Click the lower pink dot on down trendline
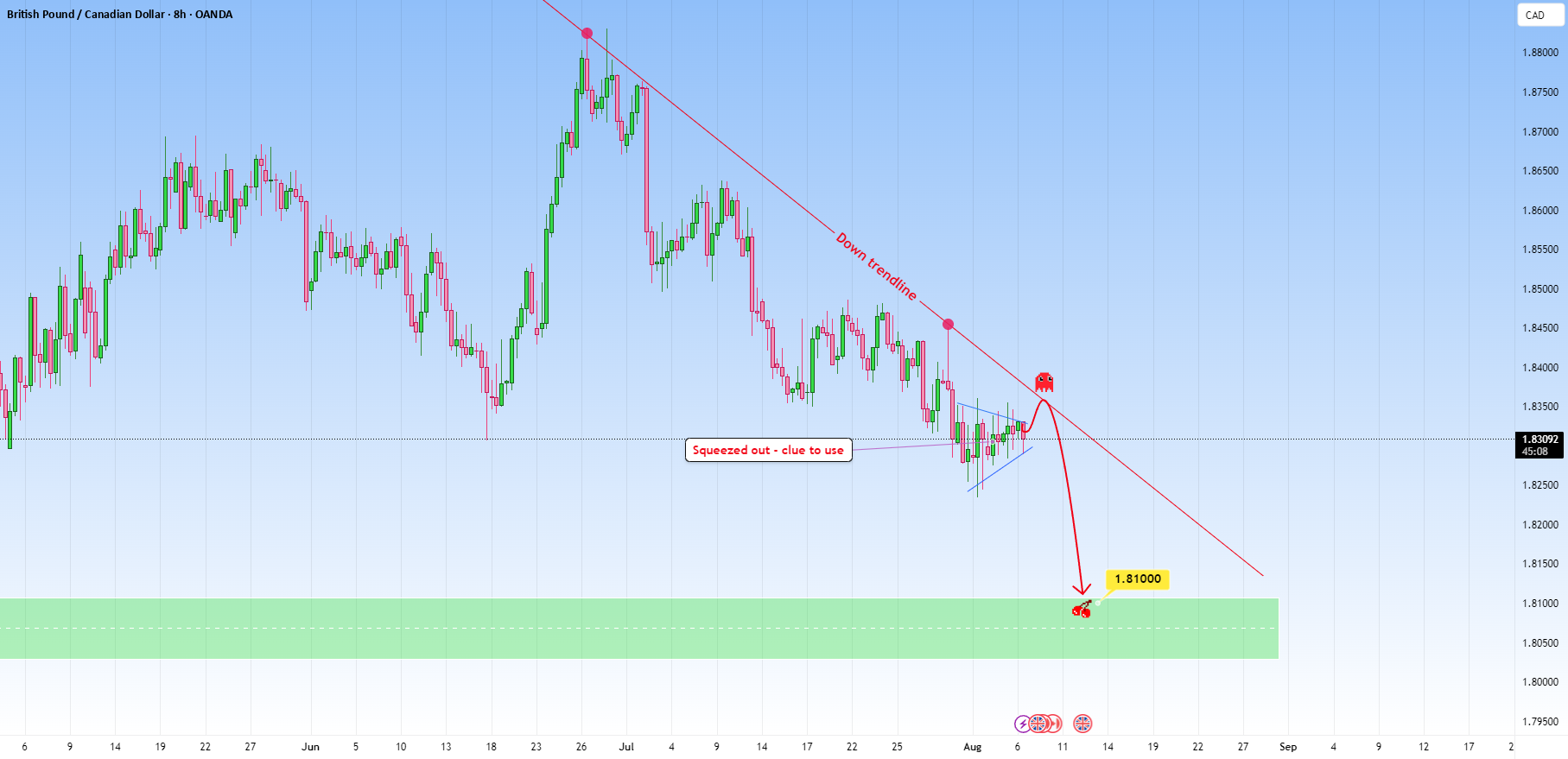Viewport: 1568px width, 759px height. tap(949, 325)
